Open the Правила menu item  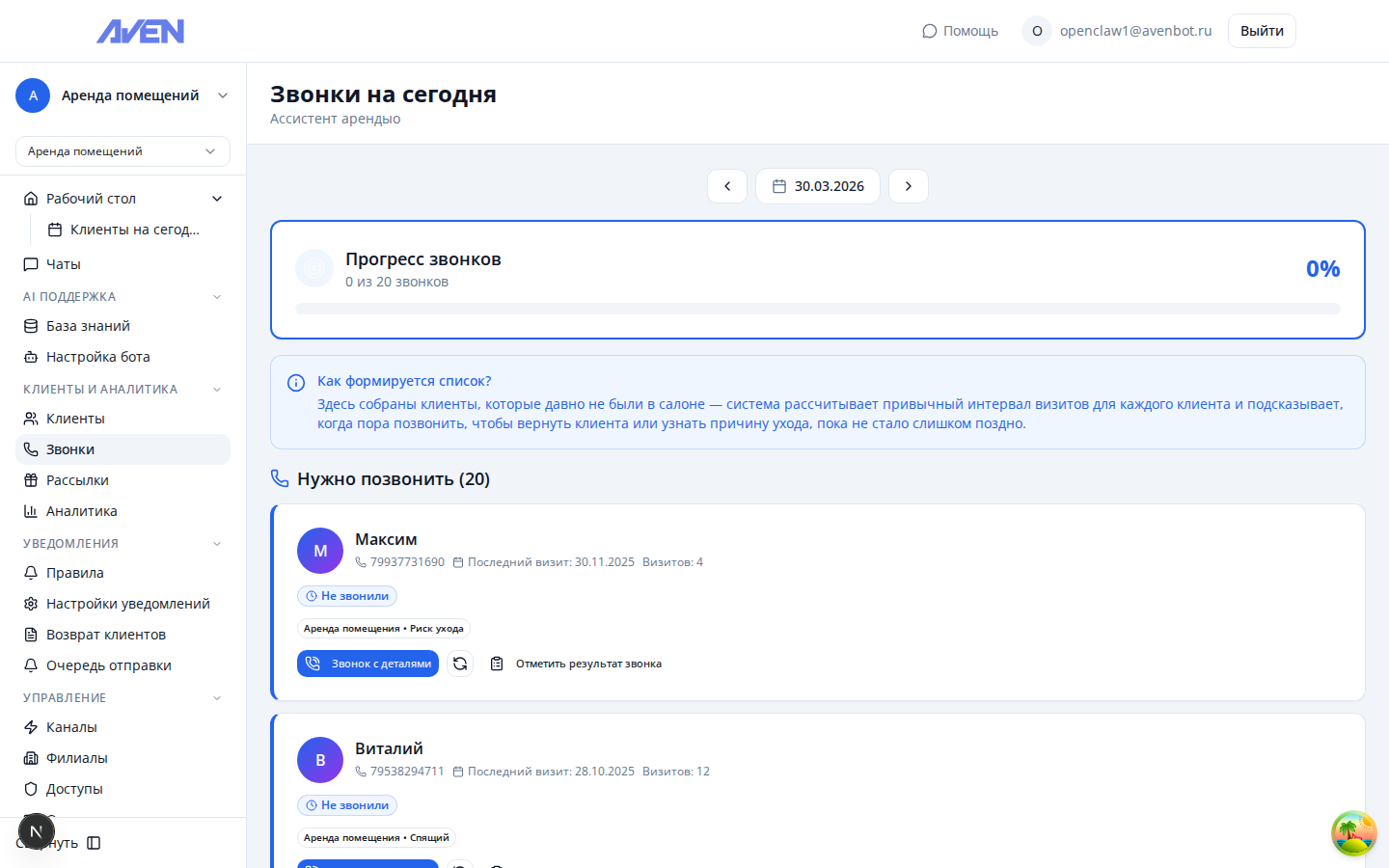click(73, 572)
